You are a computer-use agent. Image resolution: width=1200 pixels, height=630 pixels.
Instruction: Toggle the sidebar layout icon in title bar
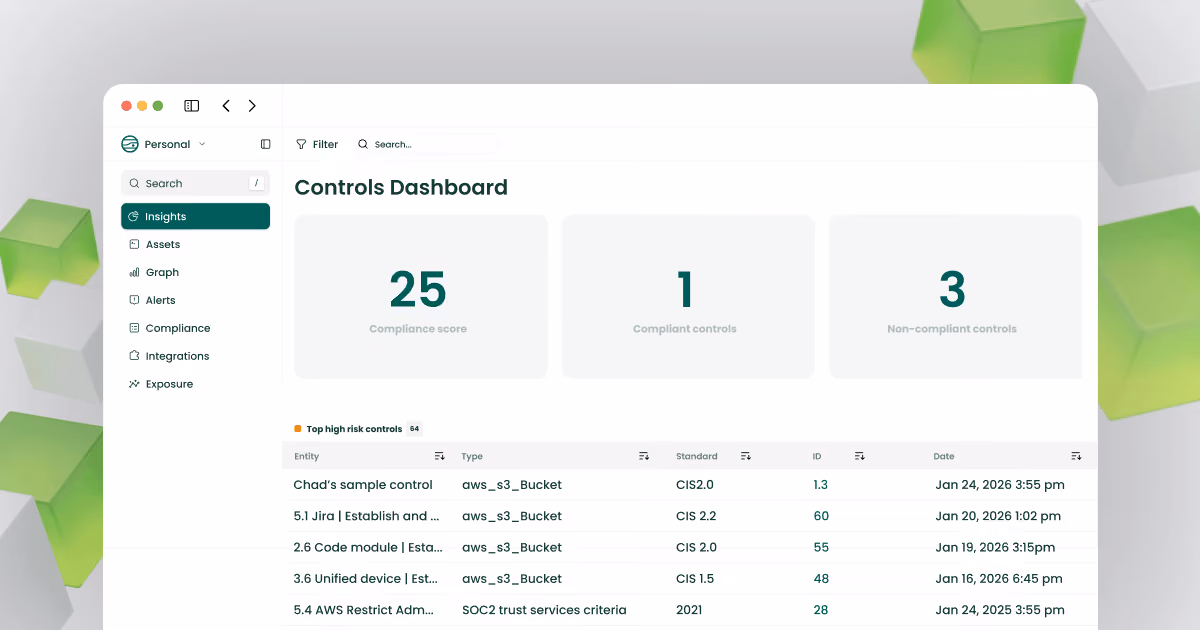[x=192, y=106]
